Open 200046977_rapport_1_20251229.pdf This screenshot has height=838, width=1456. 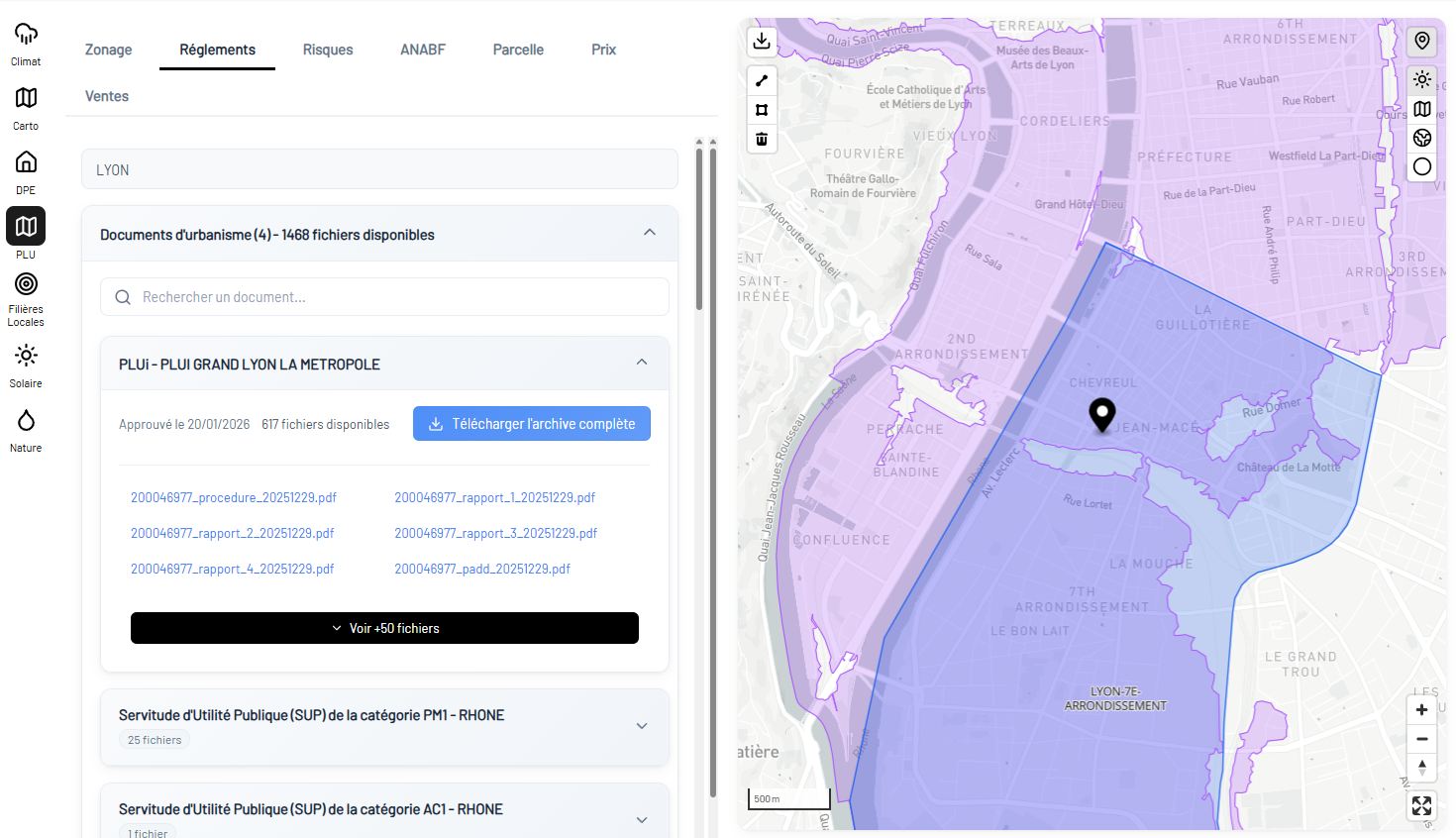[x=495, y=497]
